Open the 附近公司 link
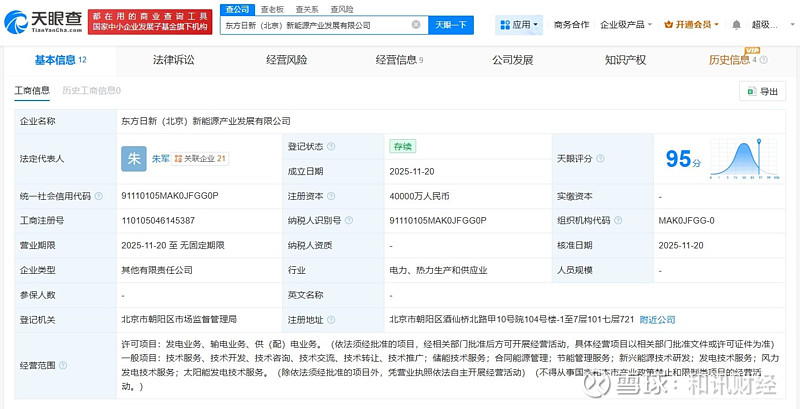The width and height of the screenshot is (800, 409). click(x=657, y=320)
